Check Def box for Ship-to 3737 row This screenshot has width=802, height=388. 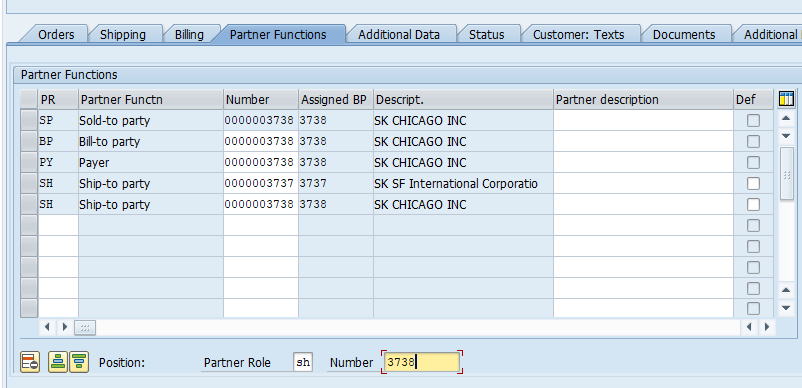coord(753,184)
